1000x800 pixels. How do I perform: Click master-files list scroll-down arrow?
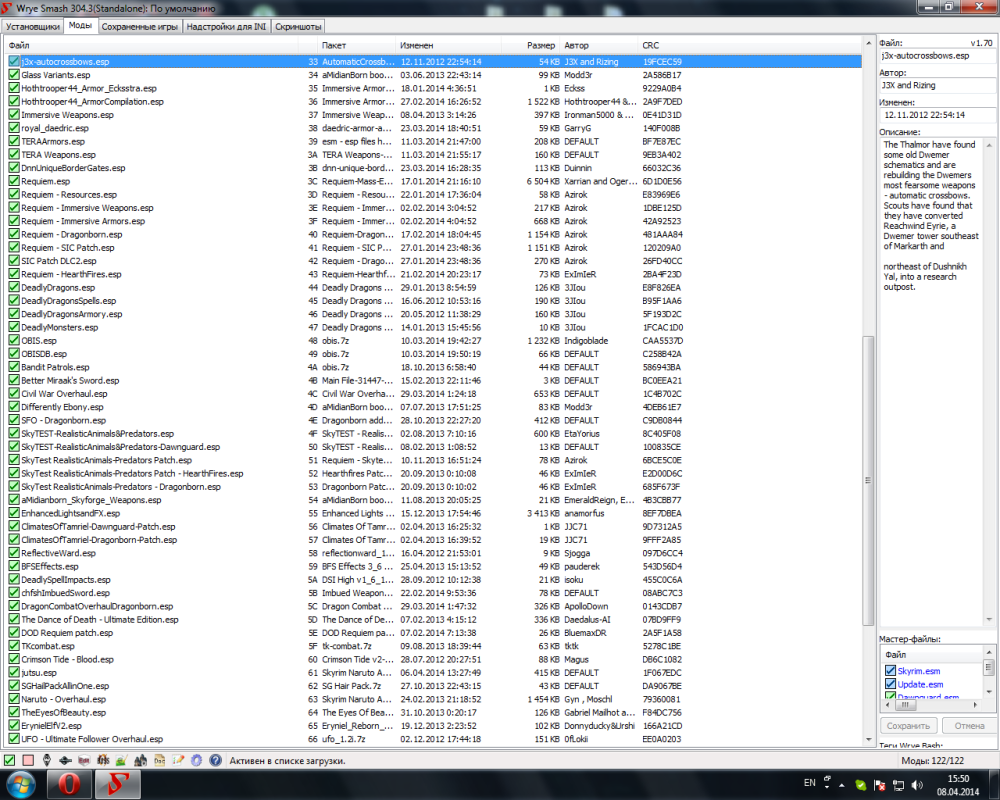click(989, 692)
